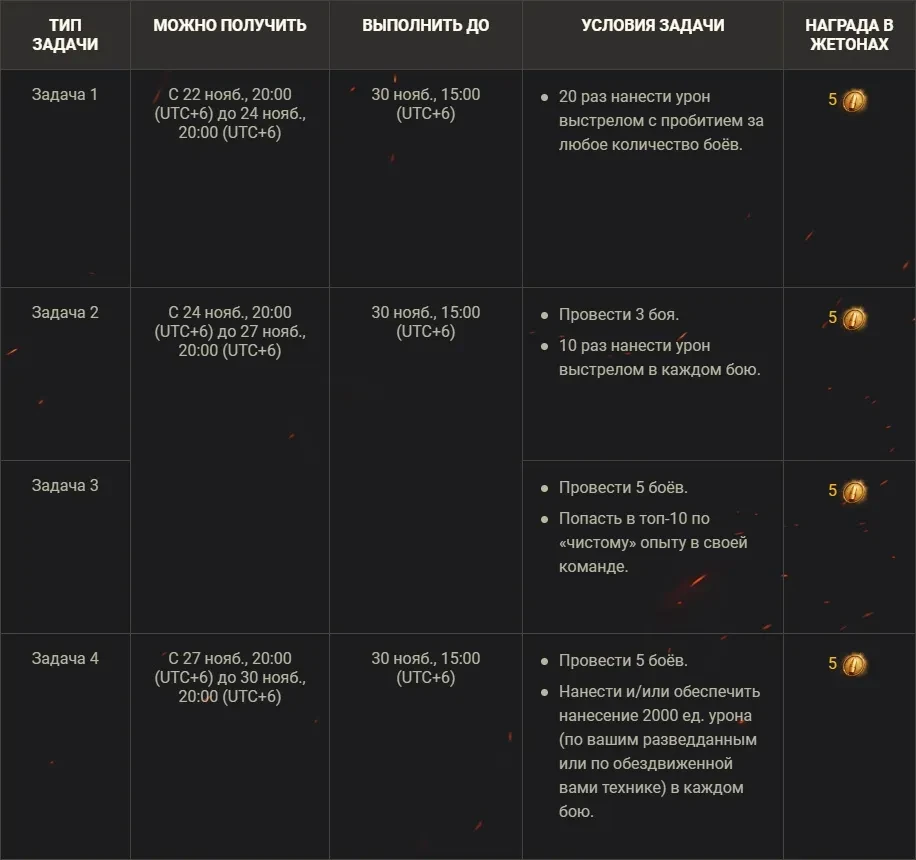Select the 'Задача 4' row label

coord(65,659)
